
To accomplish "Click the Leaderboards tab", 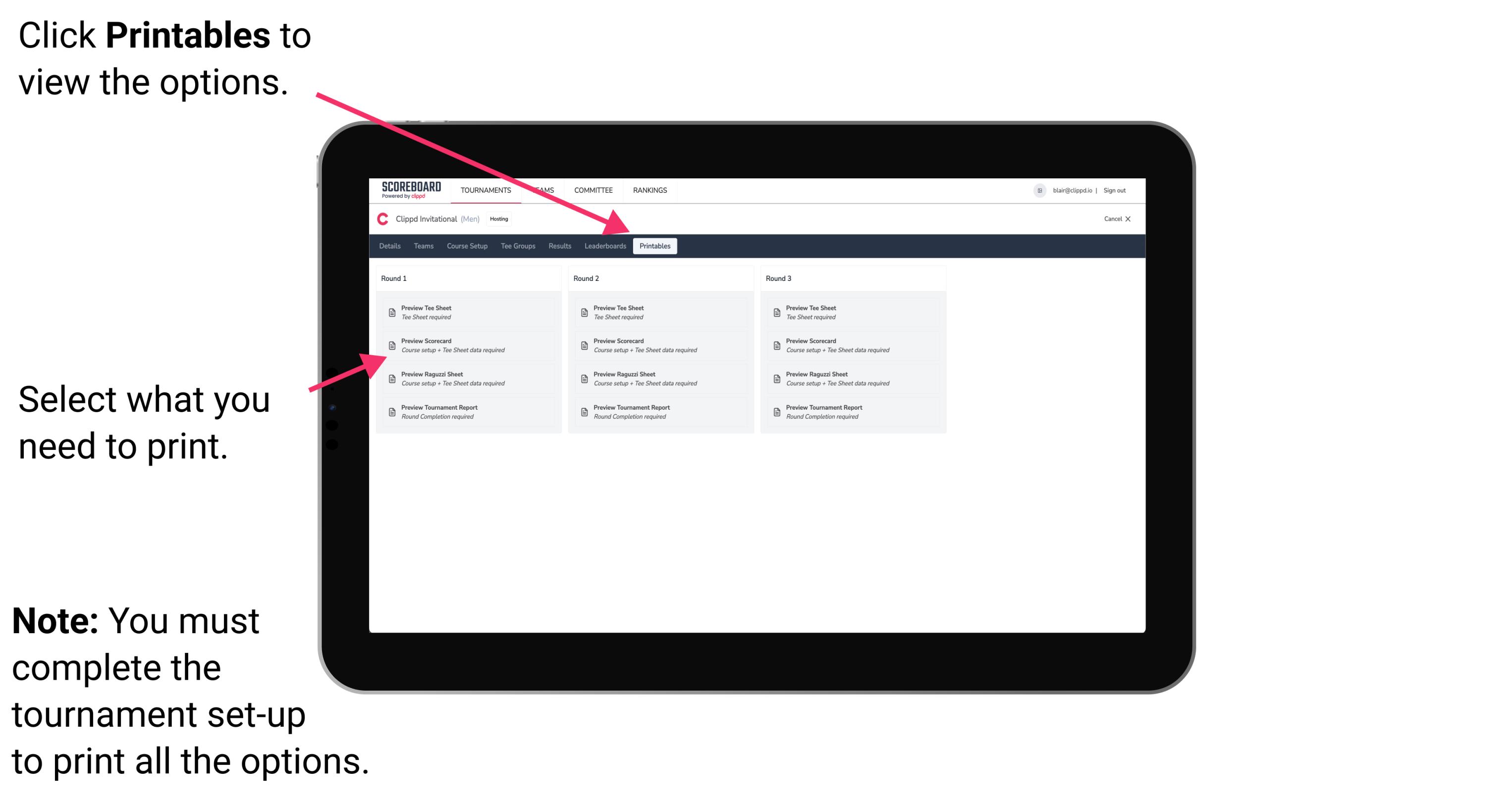I will pos(605,246).
